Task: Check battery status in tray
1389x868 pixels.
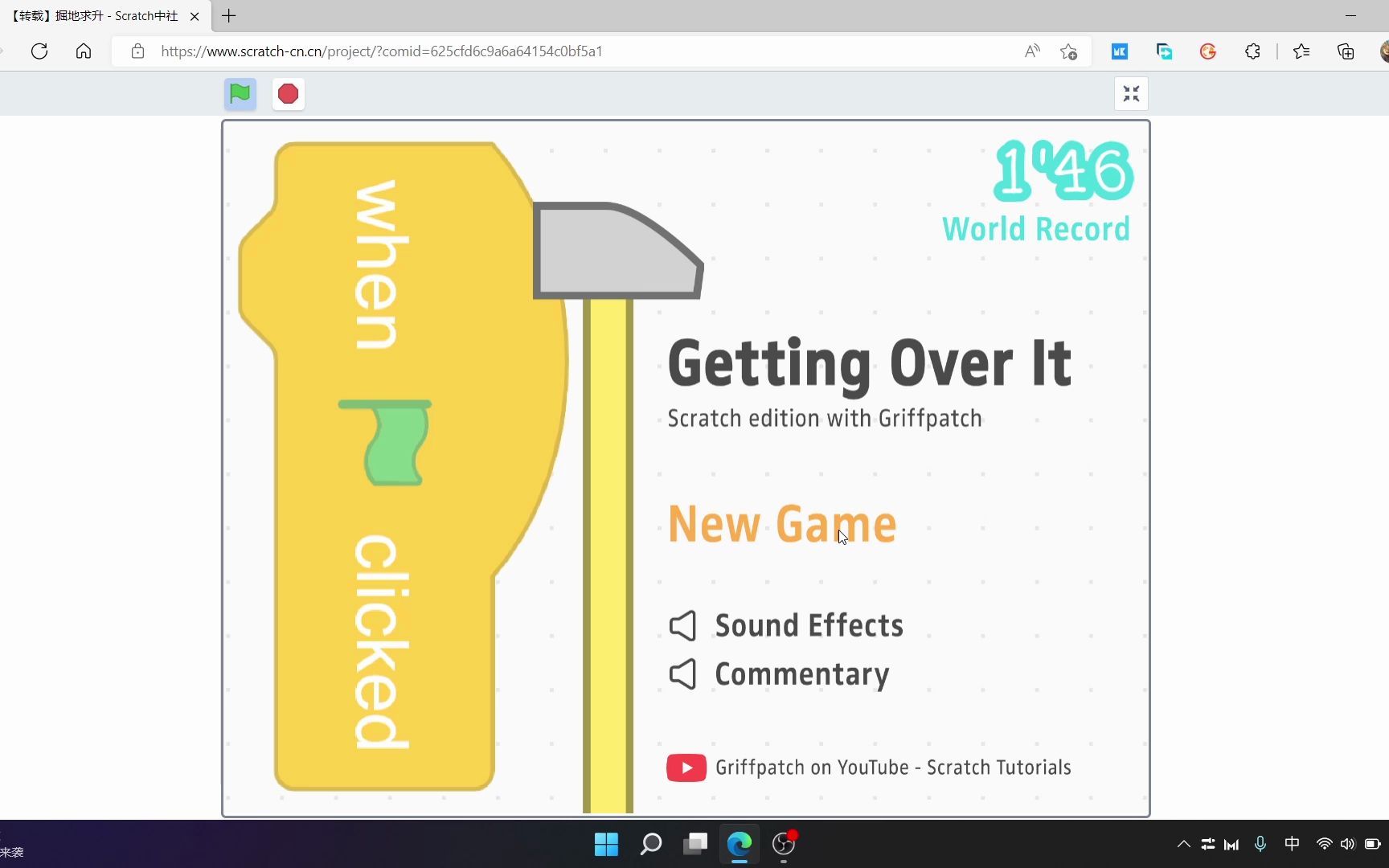Action: click(x=1373, y=844)
